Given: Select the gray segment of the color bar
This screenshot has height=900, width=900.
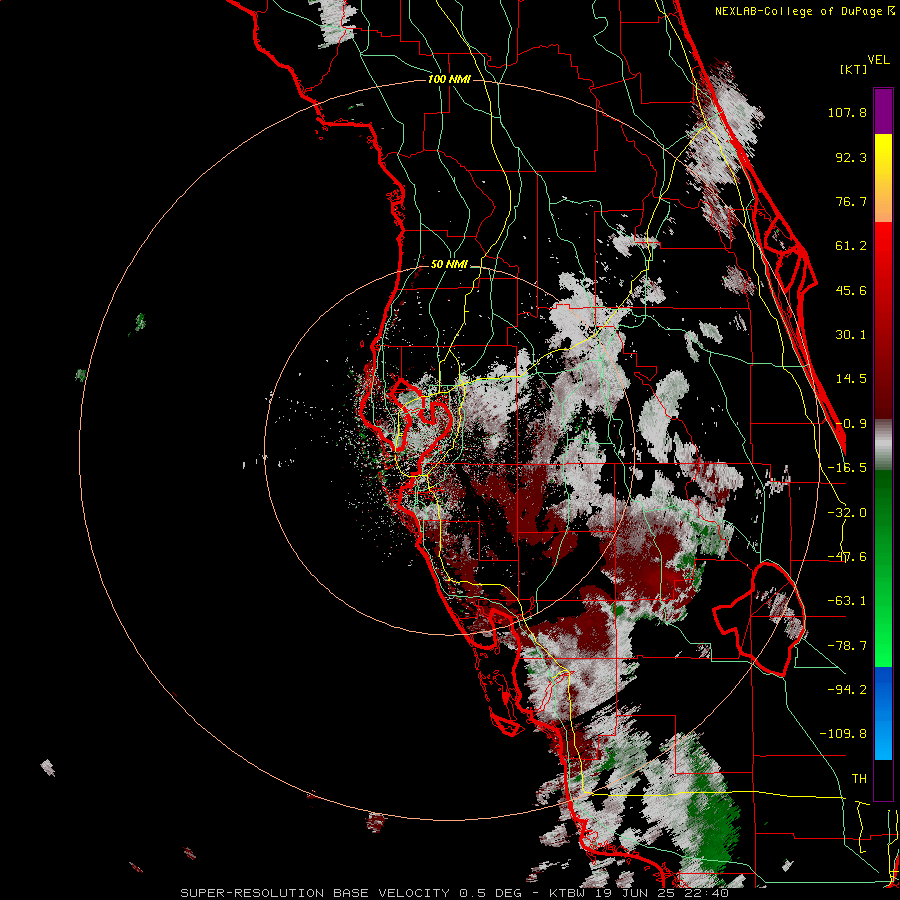Looking at the screenshot, I should [x=883, y=445].
